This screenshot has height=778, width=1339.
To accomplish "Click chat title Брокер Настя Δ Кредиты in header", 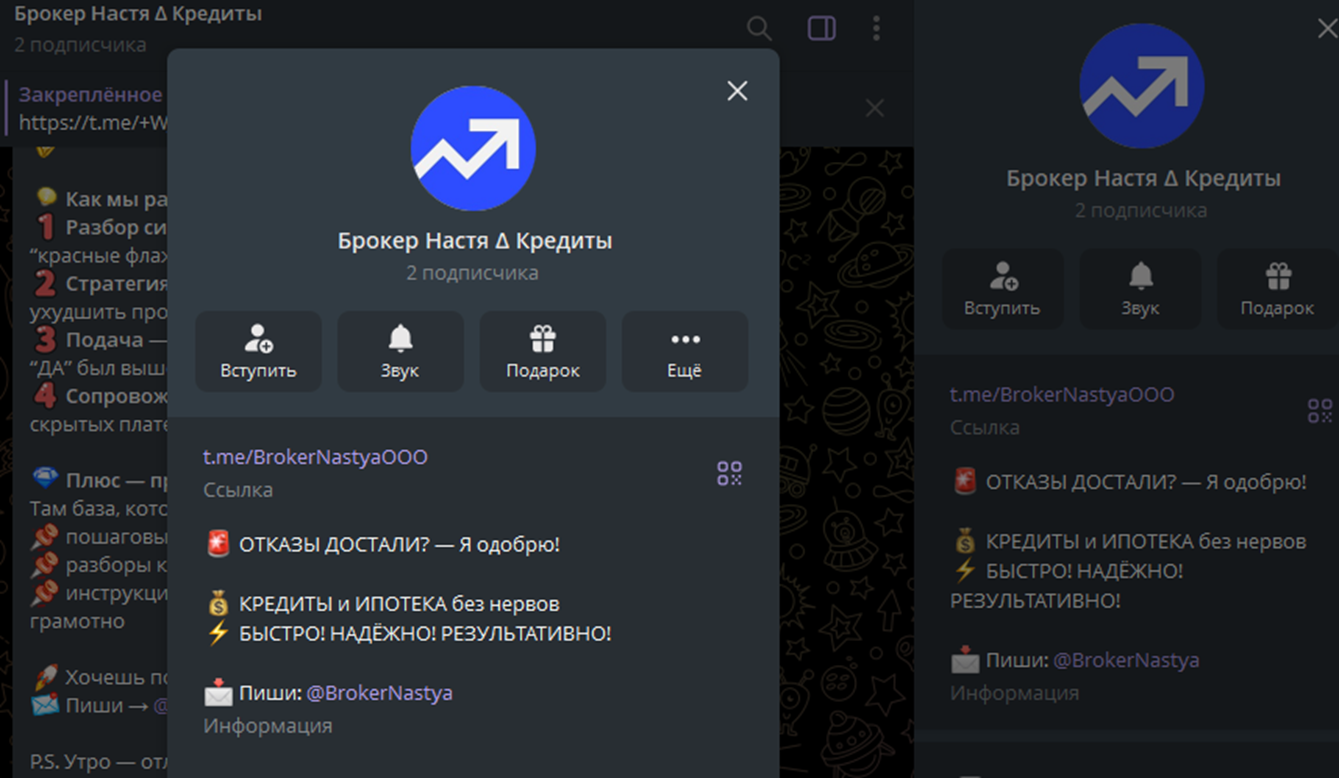I will point(138,15).
